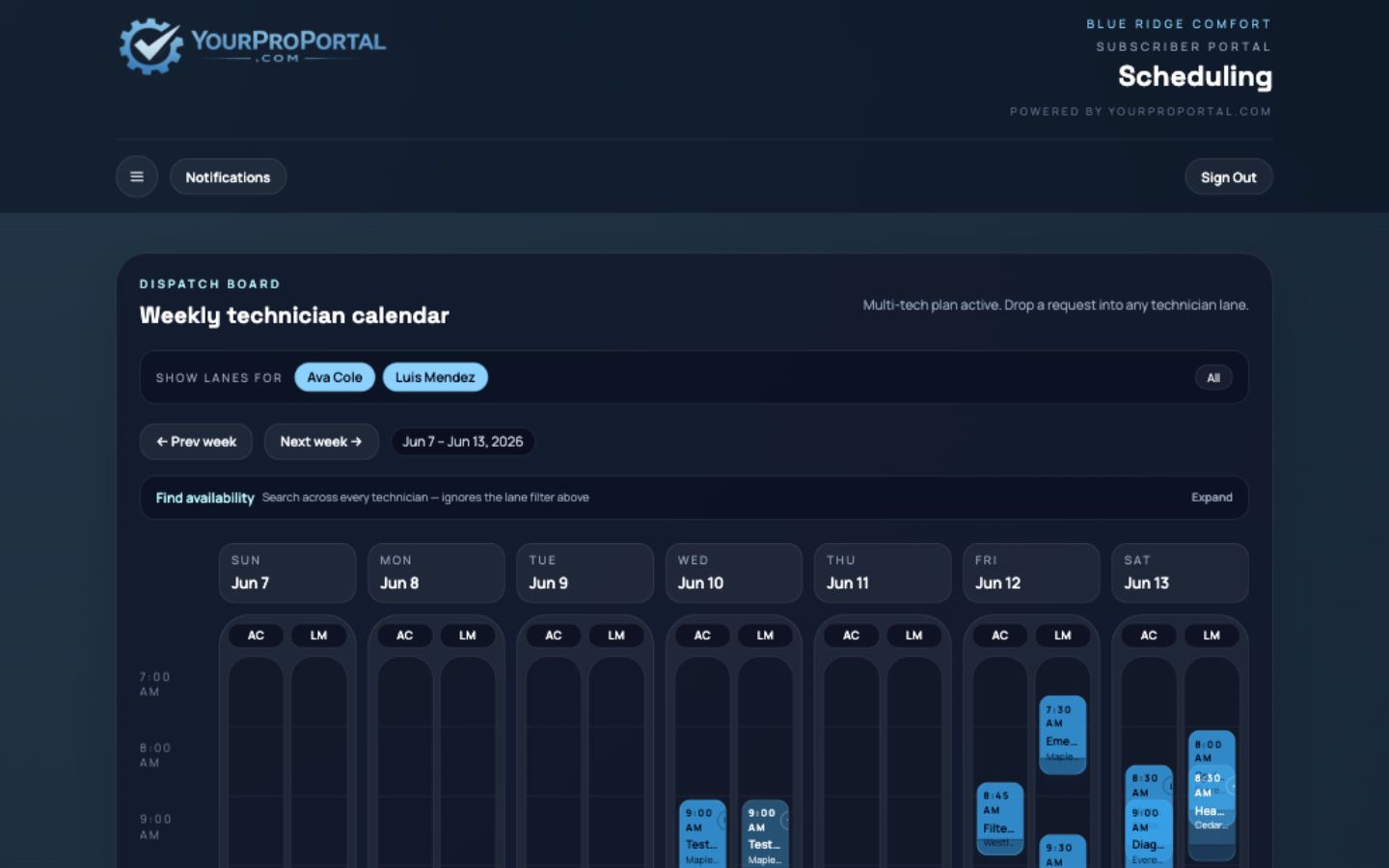Click the AC lane badge under Friday
Image resolution: width=1389 pixels, height=868 pixels.
click(1000, 636)
